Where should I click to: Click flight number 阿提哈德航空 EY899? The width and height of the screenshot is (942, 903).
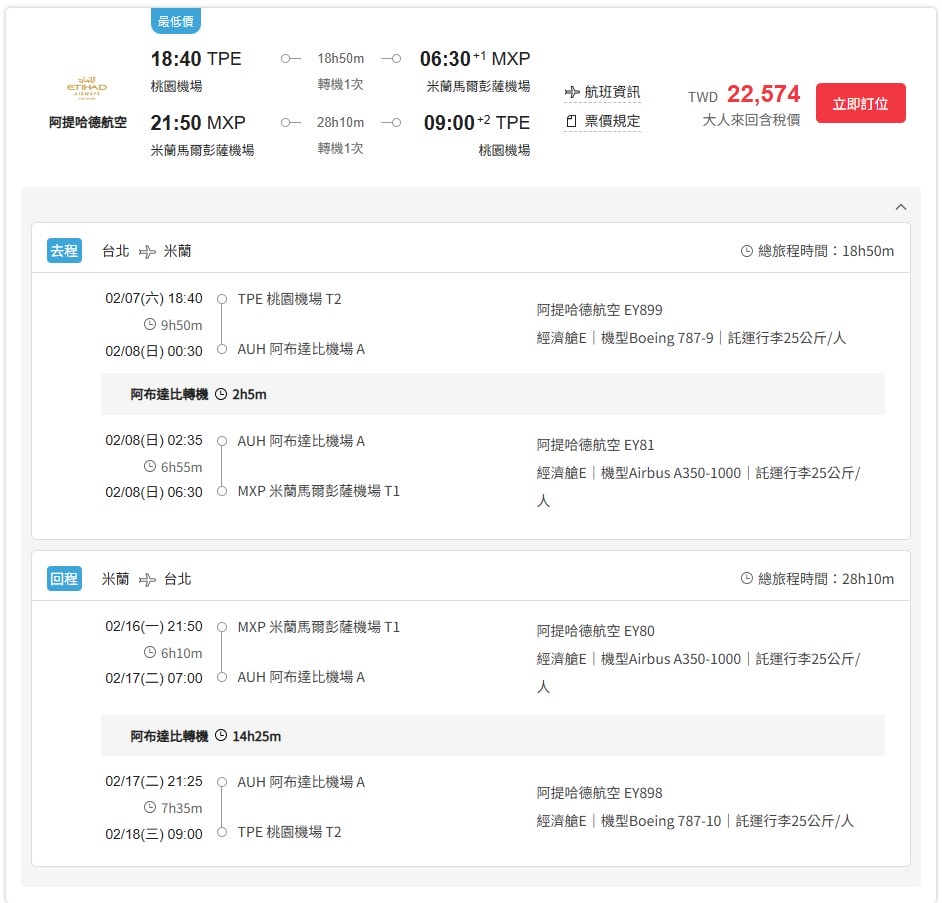coord(600,310)
